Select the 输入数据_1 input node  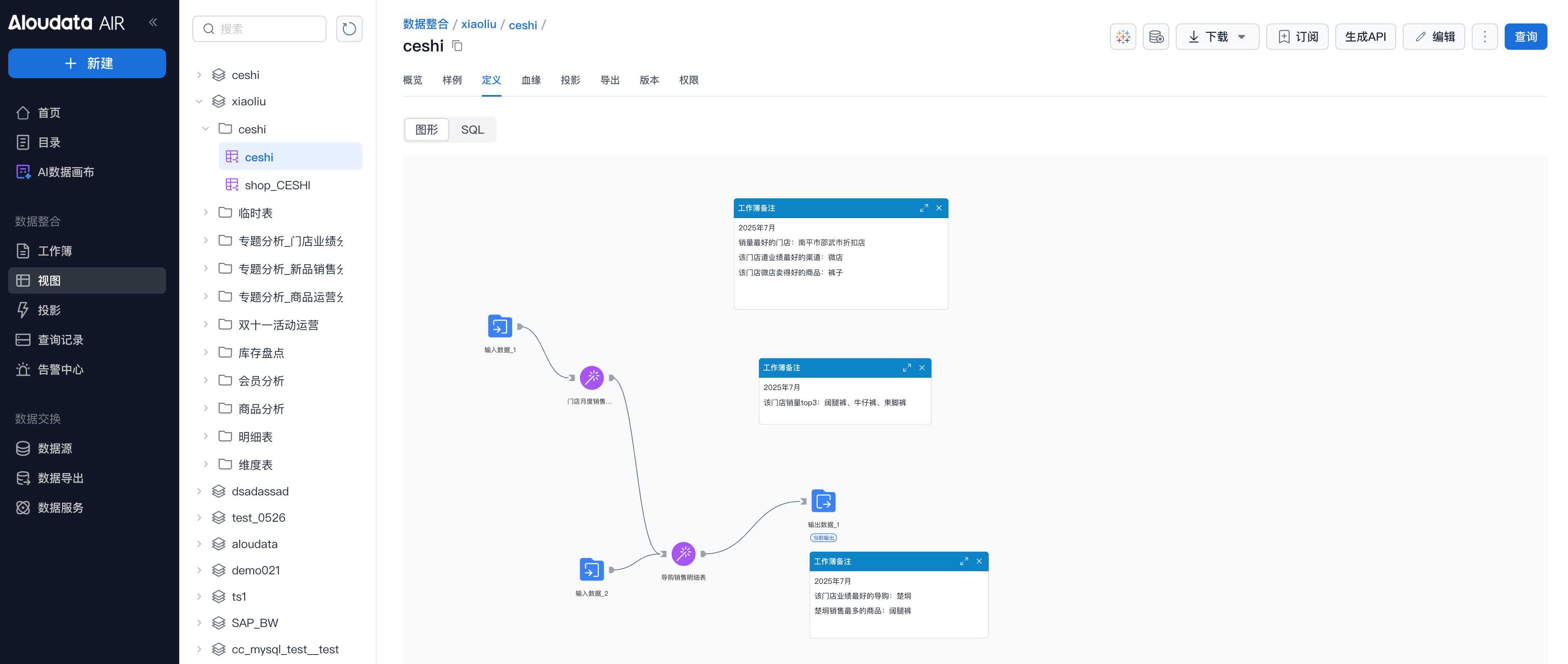point(500,327)
